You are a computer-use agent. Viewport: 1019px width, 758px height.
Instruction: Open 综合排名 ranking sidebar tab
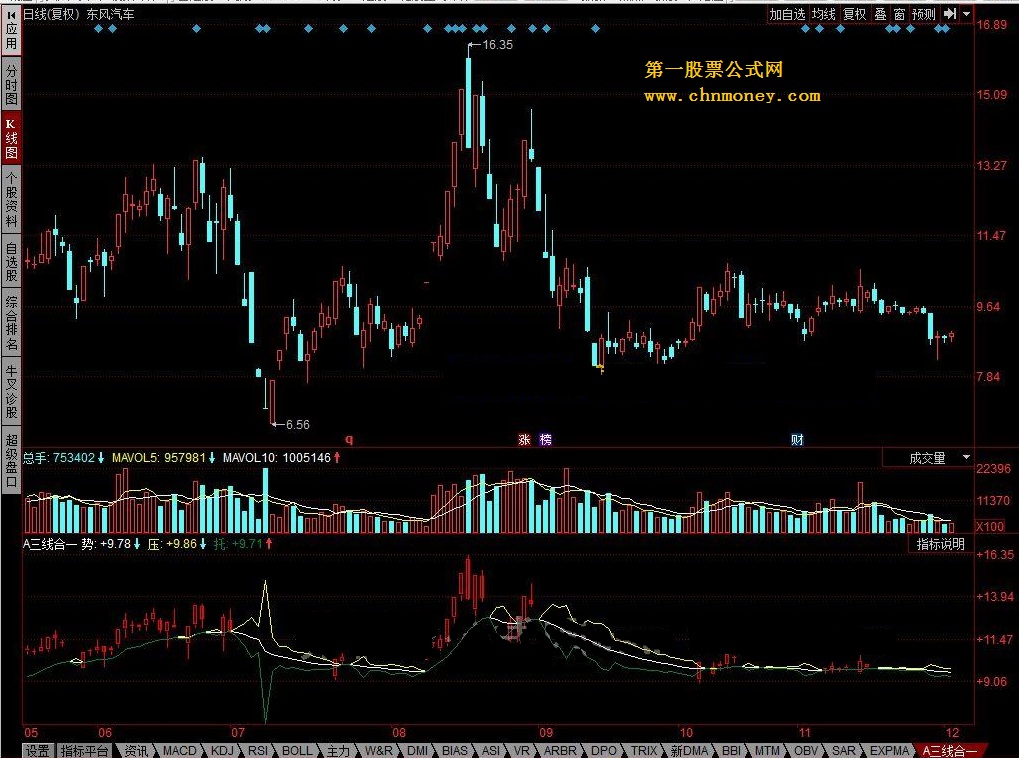click(x=11, y=323)
